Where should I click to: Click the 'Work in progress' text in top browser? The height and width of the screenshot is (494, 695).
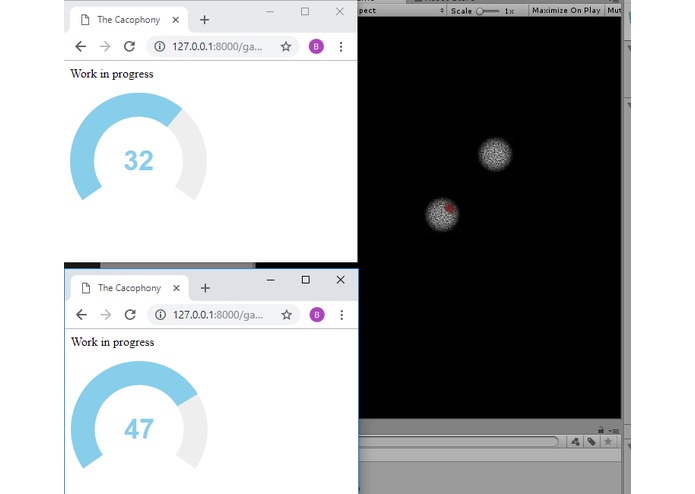[112, 74]
